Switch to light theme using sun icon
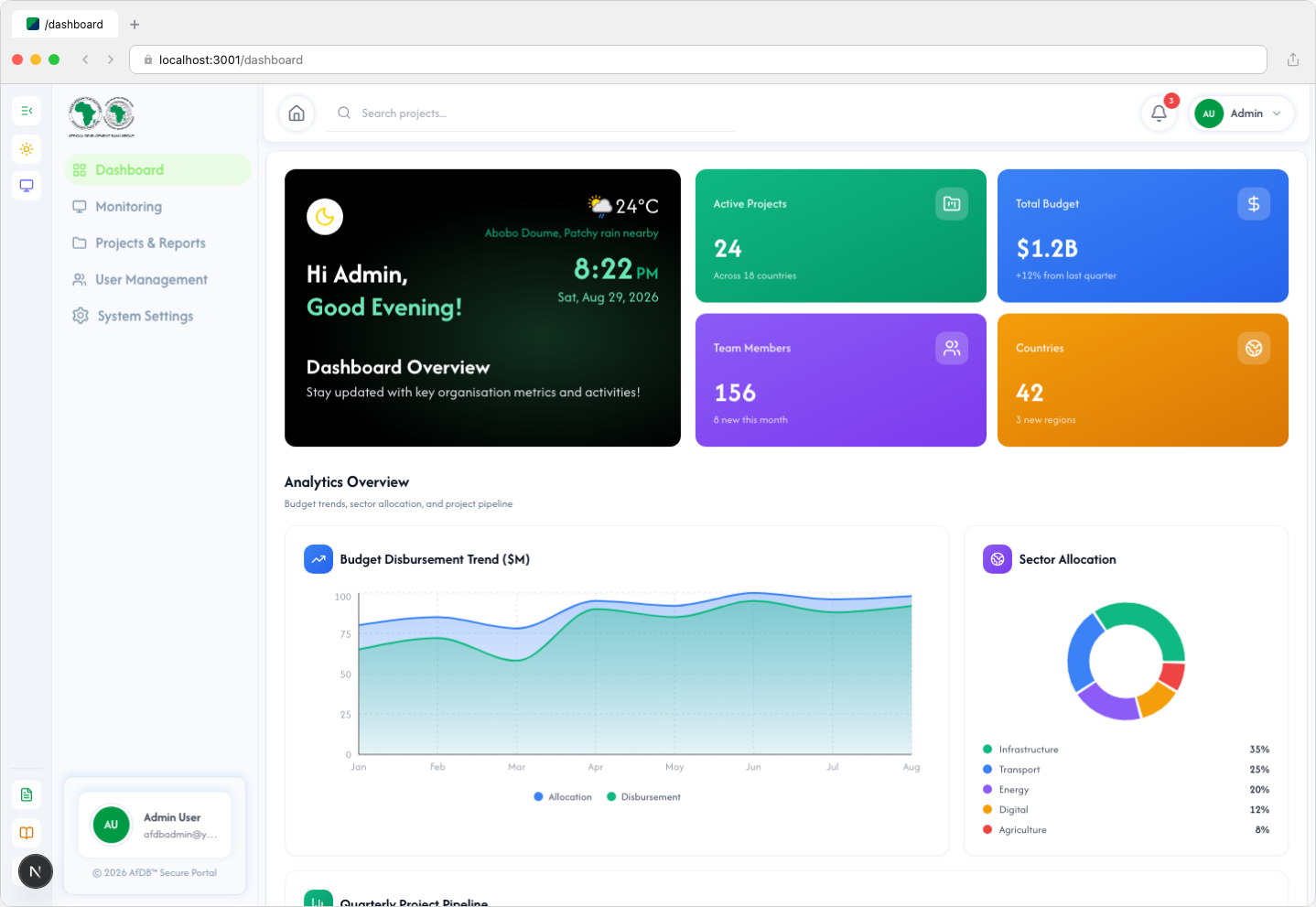Viewport: 1316px width, 907px height. tap(27, 148)
